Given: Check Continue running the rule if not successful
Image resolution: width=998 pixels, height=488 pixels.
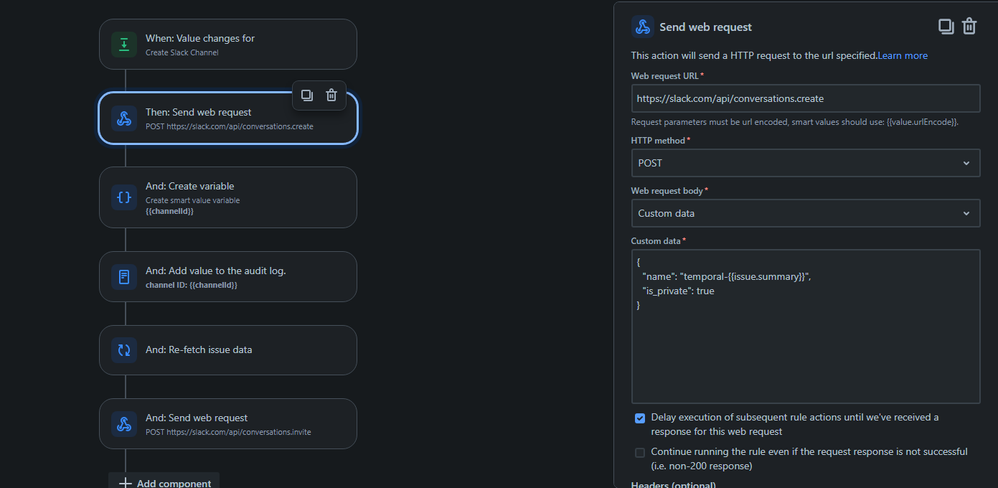Looking at the screenshot, I should pos(640,453).
